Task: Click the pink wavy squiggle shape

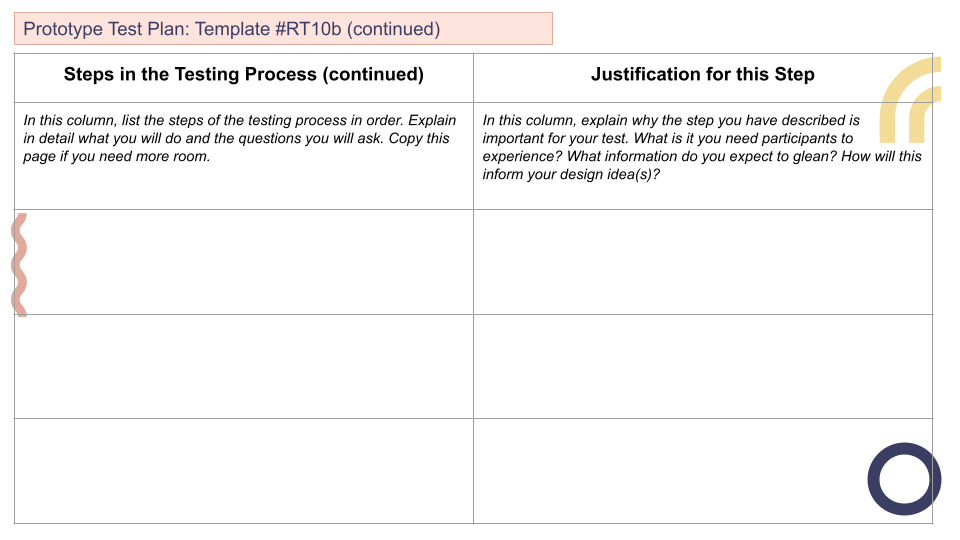Action: tap(20, 264)
